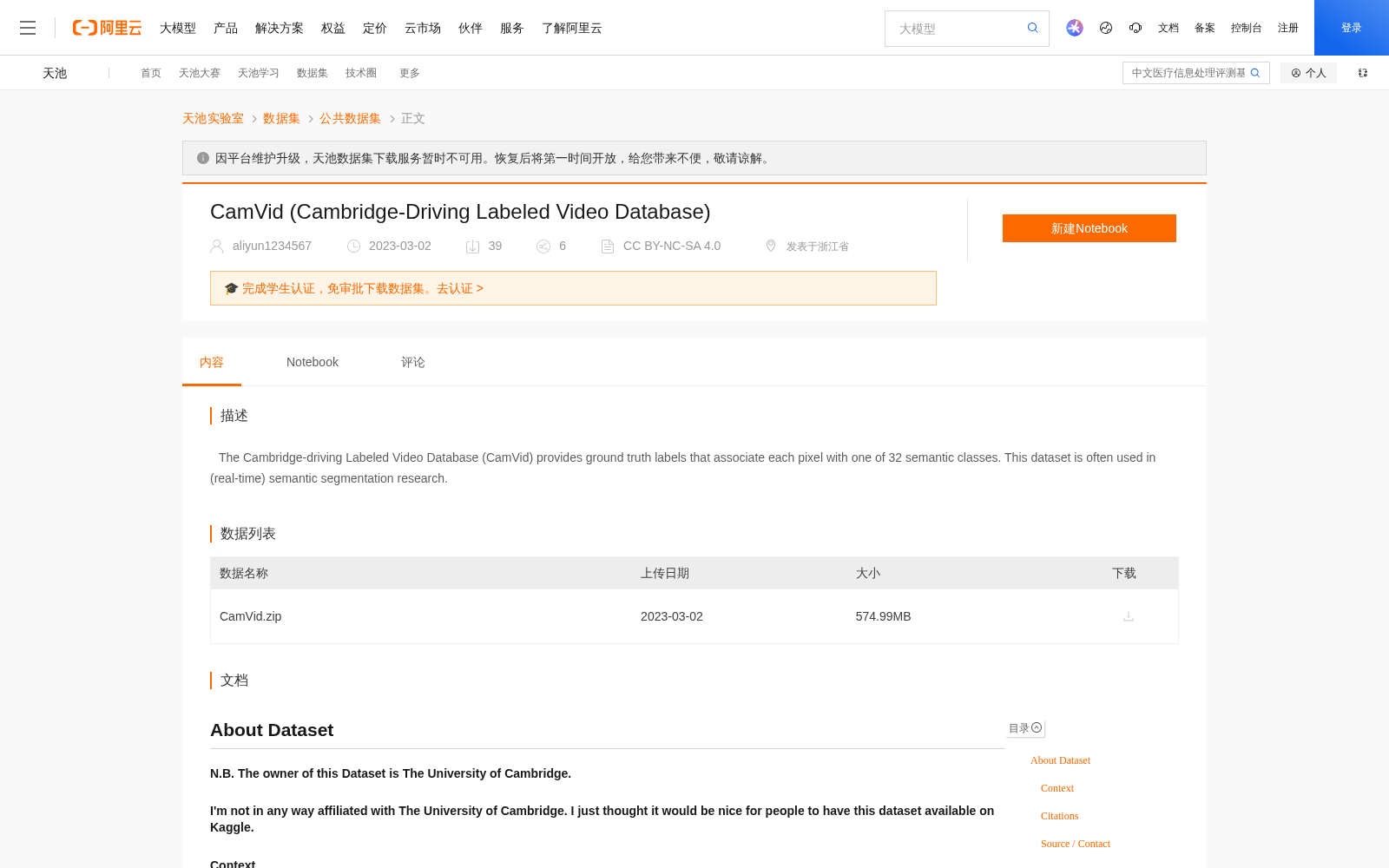Click the user avatar icon beside aliyun1234567
Image resolution: width=1389 pixels, height=868 pixels.
click(x=217, y=247)
